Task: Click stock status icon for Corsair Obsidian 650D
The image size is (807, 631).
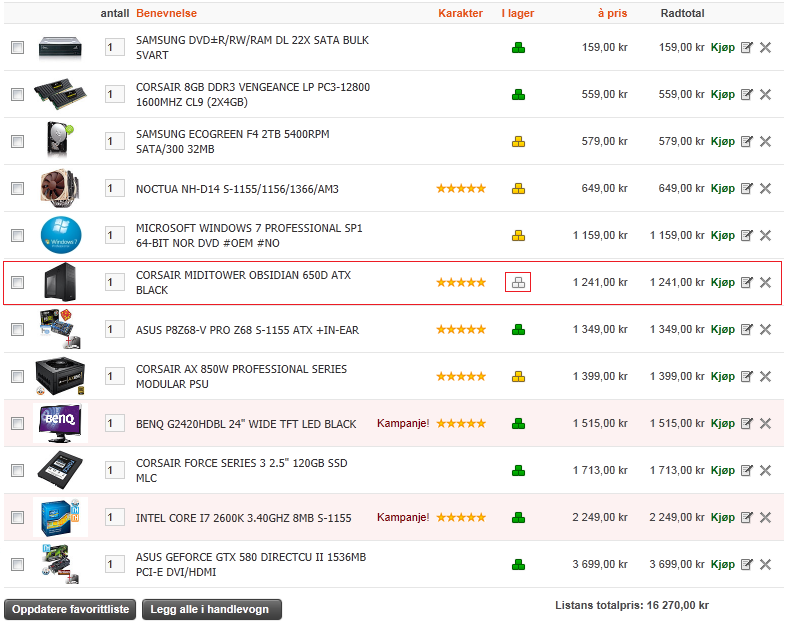Action: (518, 283)
